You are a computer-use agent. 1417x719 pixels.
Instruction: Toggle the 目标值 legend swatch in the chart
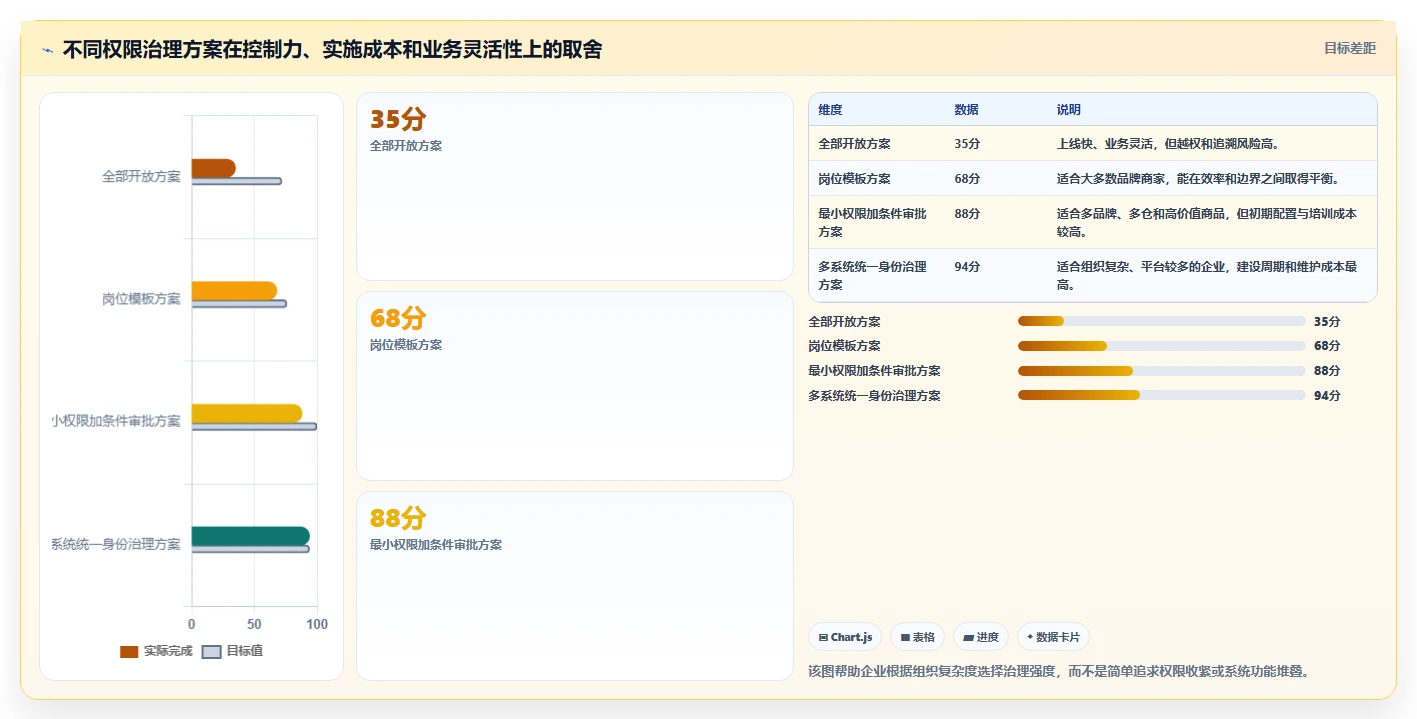pos(211,651)
